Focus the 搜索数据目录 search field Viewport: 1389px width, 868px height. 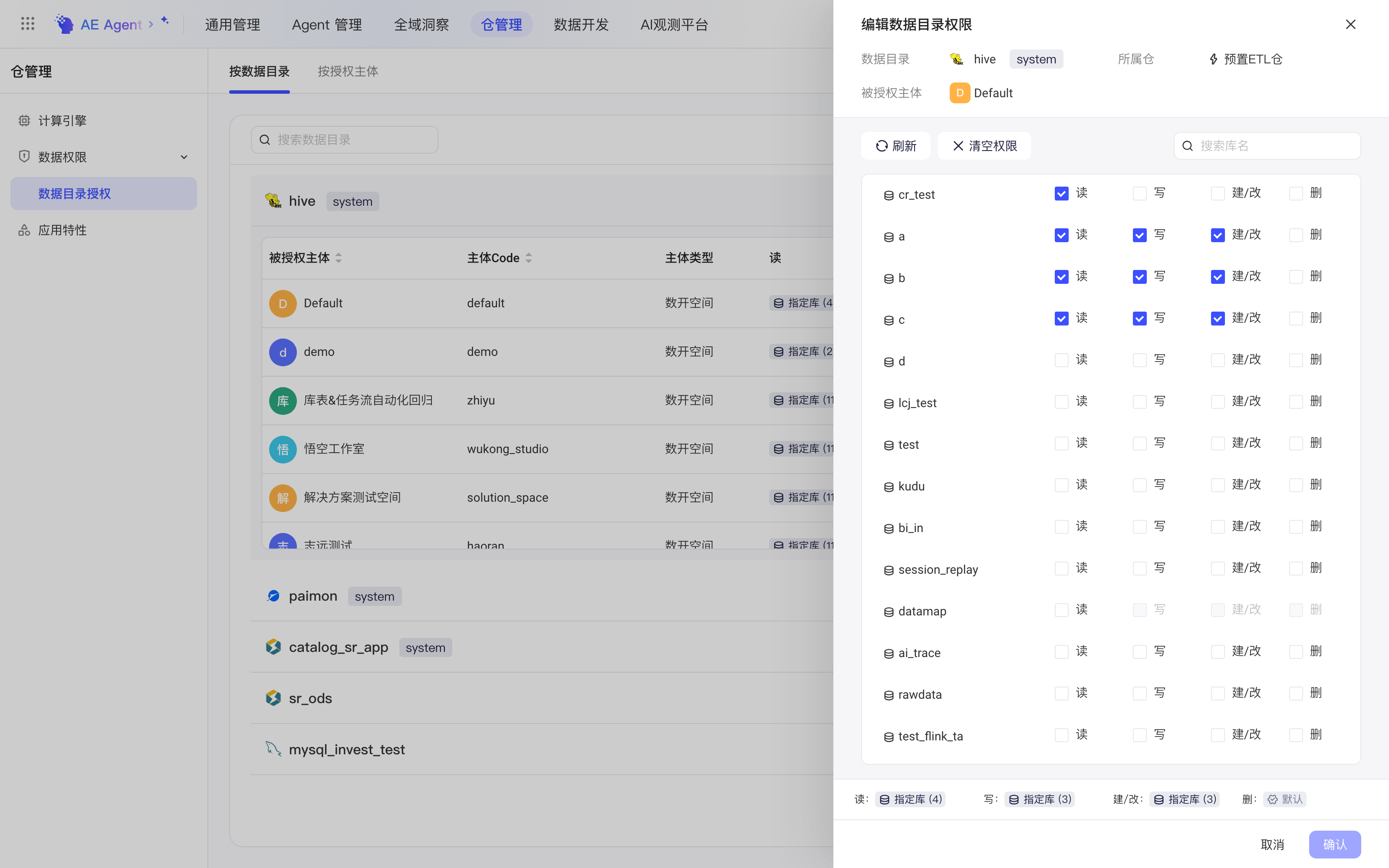tap(344, 139)
